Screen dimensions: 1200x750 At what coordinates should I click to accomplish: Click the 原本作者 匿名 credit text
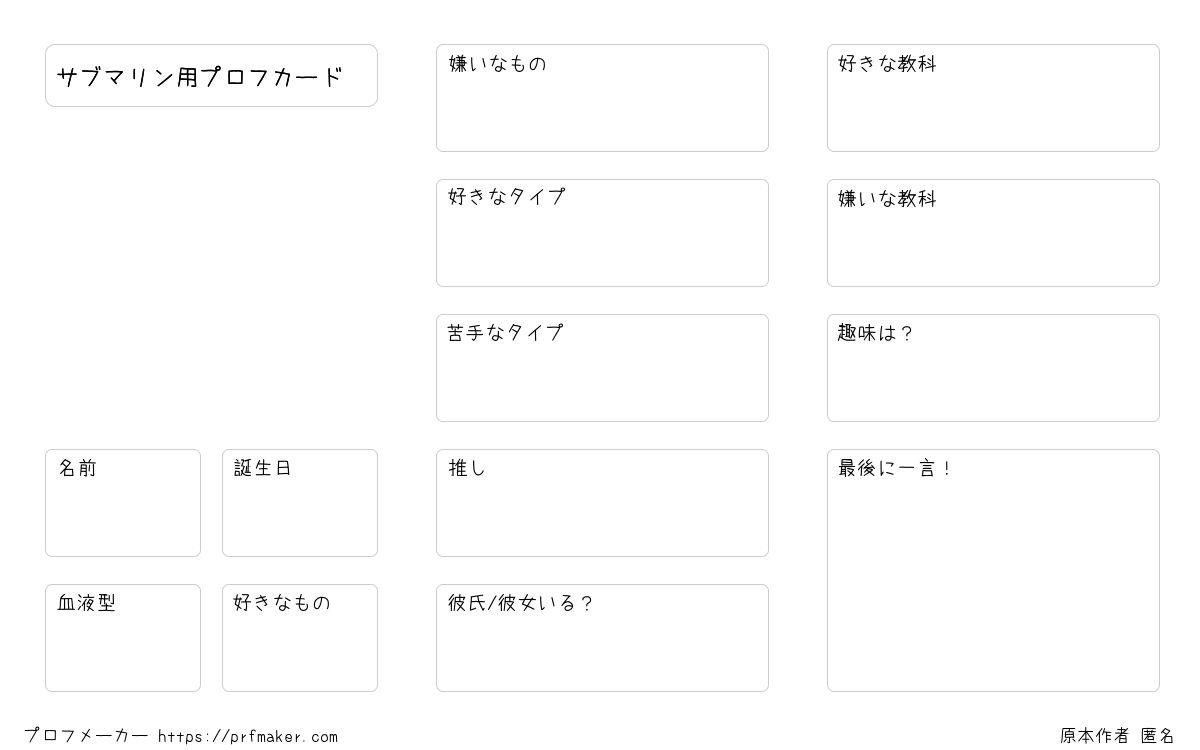point(1117,736)
